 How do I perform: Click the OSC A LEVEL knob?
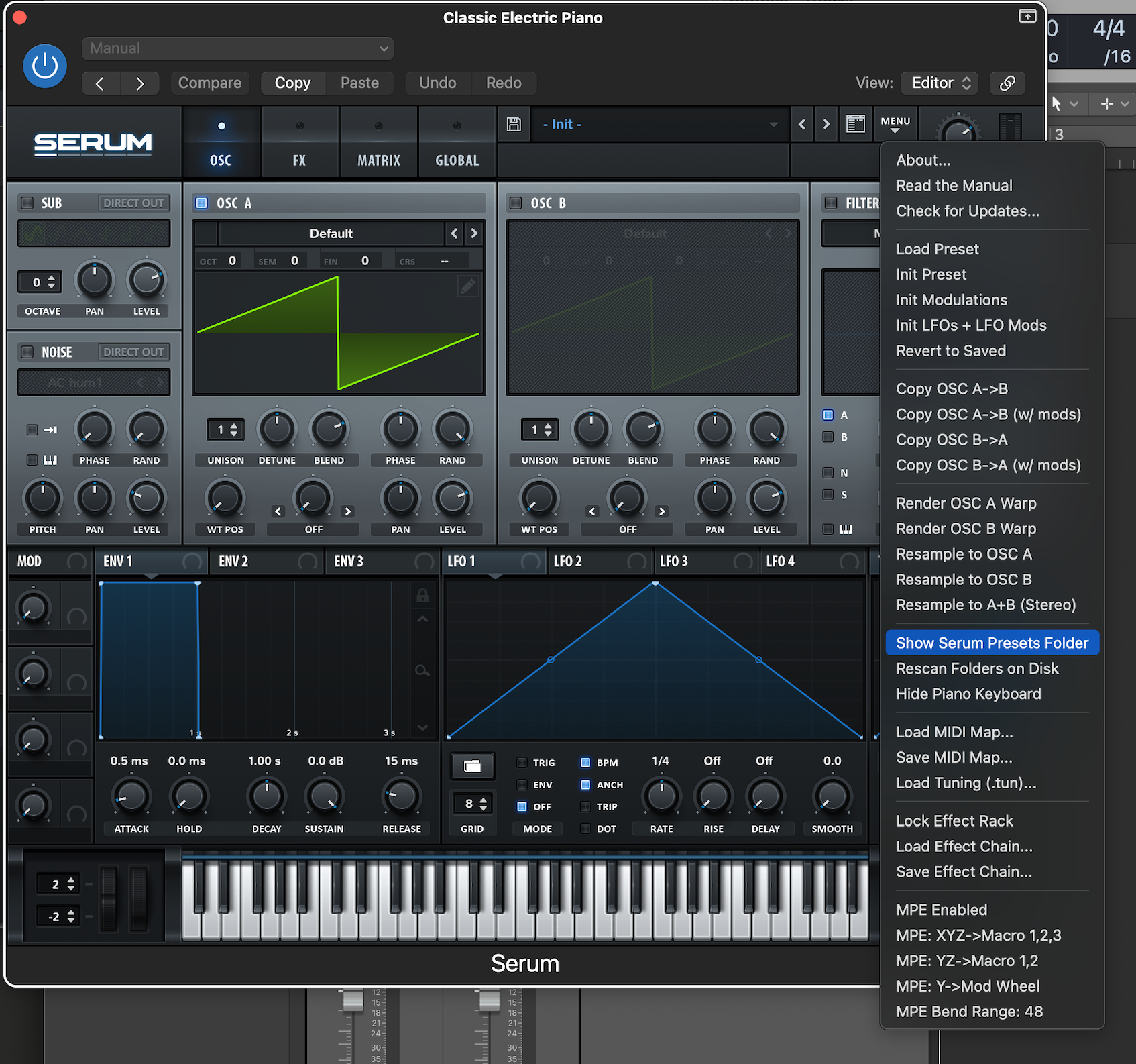coord(453,498)
